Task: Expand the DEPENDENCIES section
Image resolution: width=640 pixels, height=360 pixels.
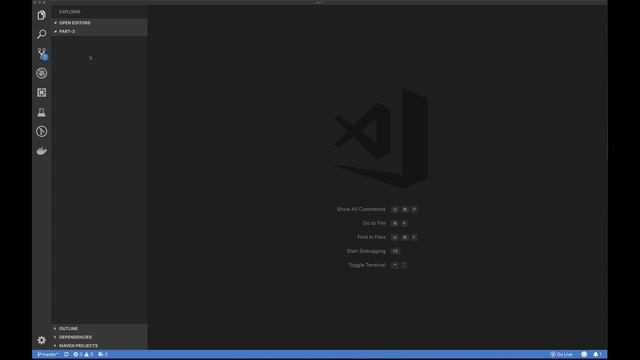Action: (100, 337)
